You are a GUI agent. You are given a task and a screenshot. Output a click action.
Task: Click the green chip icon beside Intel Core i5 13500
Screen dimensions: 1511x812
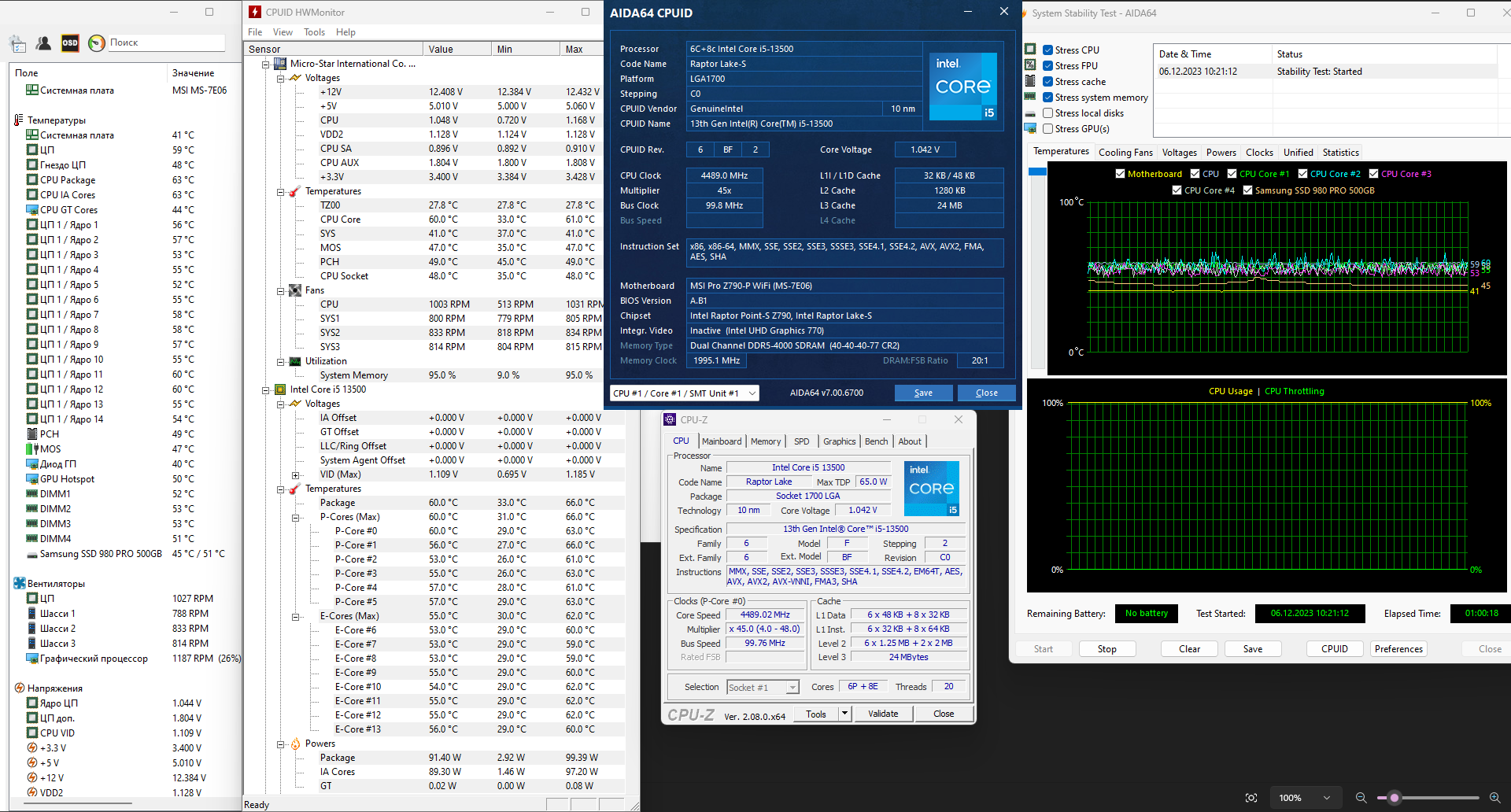tap(280, 389)
